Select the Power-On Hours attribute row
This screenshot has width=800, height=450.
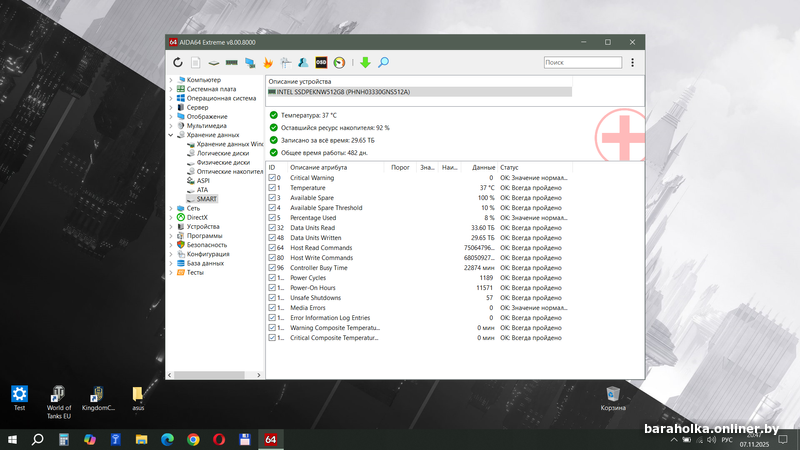tap(419, 288)
